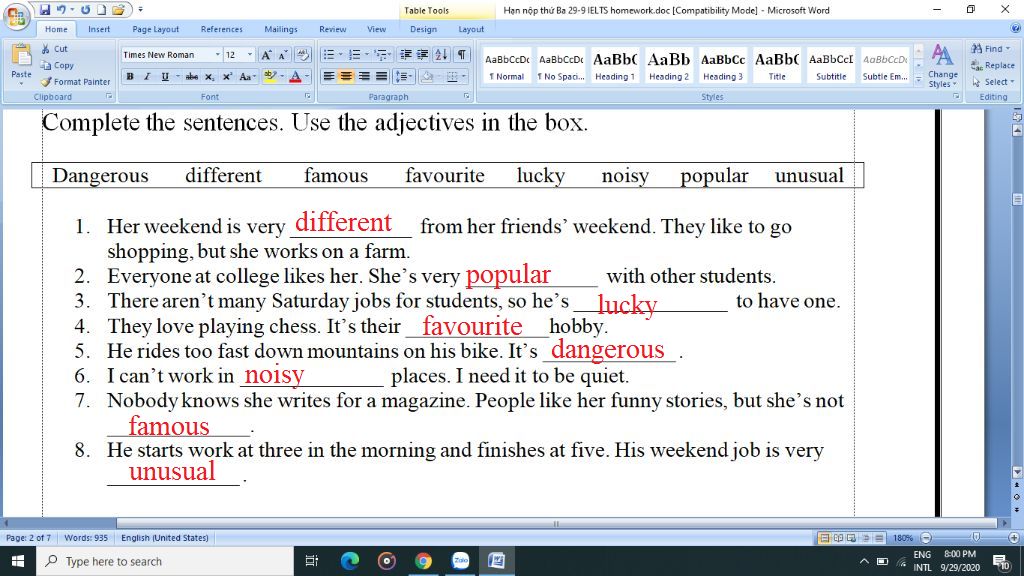Cut the selected text
Image resolution: width=1024 pixels, height=576 pixels.
(55, 49)
